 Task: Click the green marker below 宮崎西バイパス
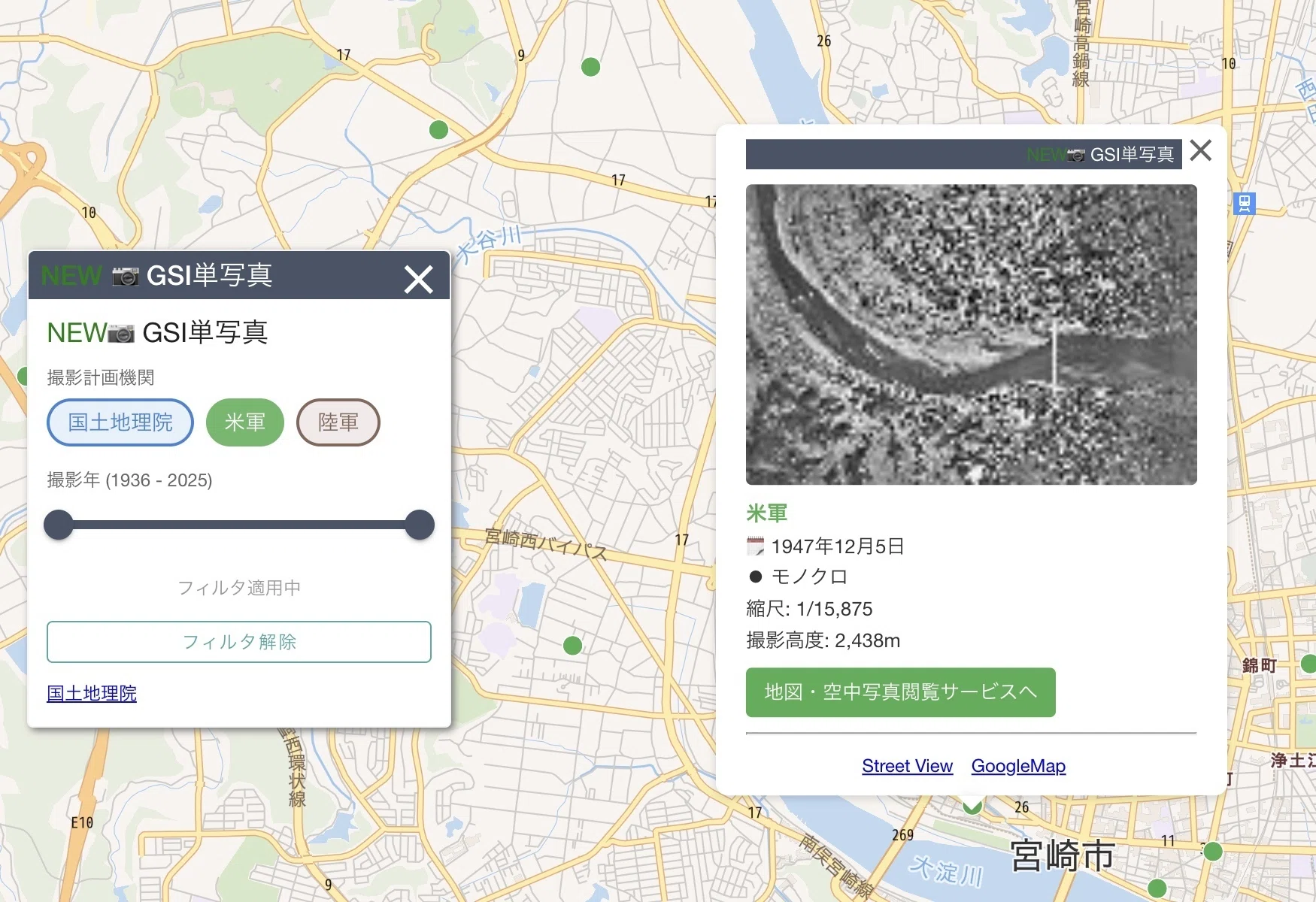coord(573,645)
